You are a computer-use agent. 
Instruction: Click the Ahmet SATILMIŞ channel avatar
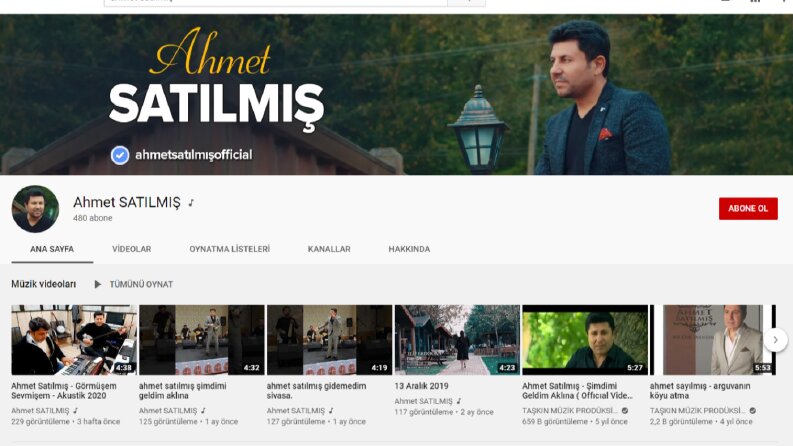[35, 209]
